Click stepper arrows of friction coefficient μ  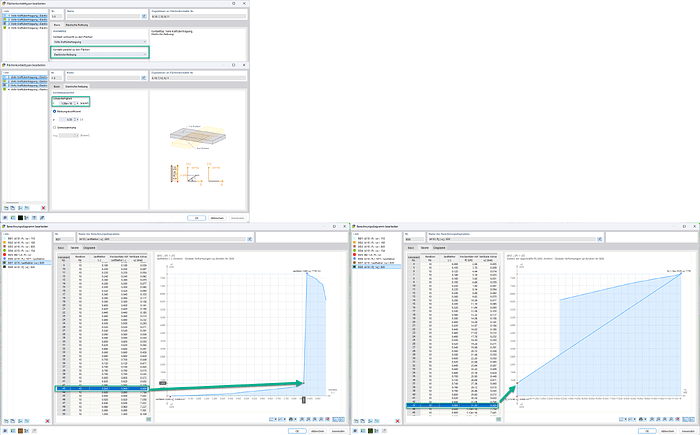pos(75,120)
